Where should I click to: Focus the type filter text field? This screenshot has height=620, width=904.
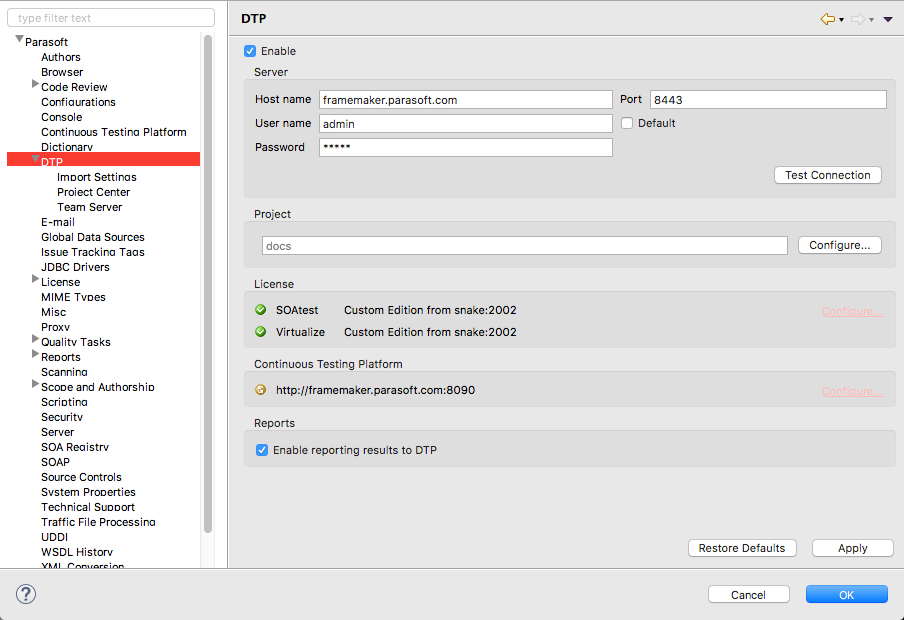pos(111,18)
